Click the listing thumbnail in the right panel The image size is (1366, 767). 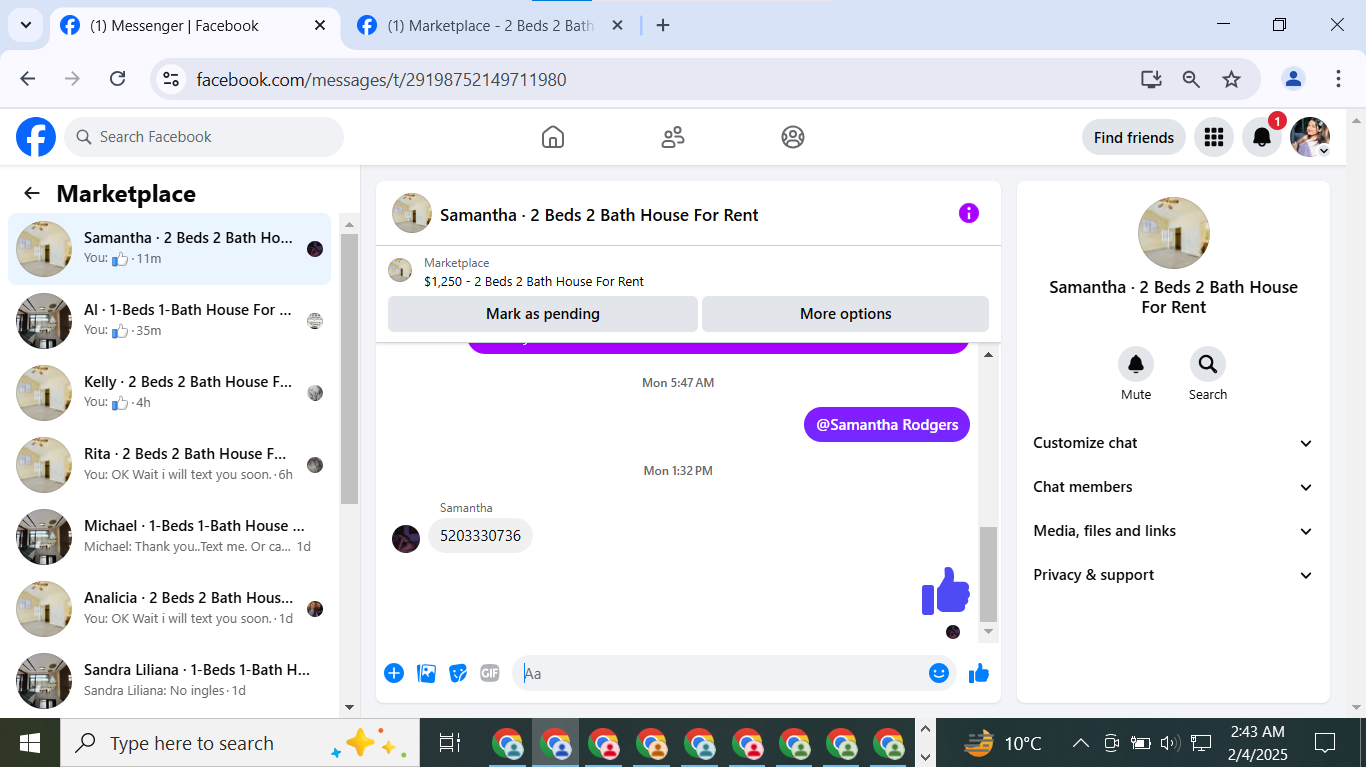tap(1174, 233)
